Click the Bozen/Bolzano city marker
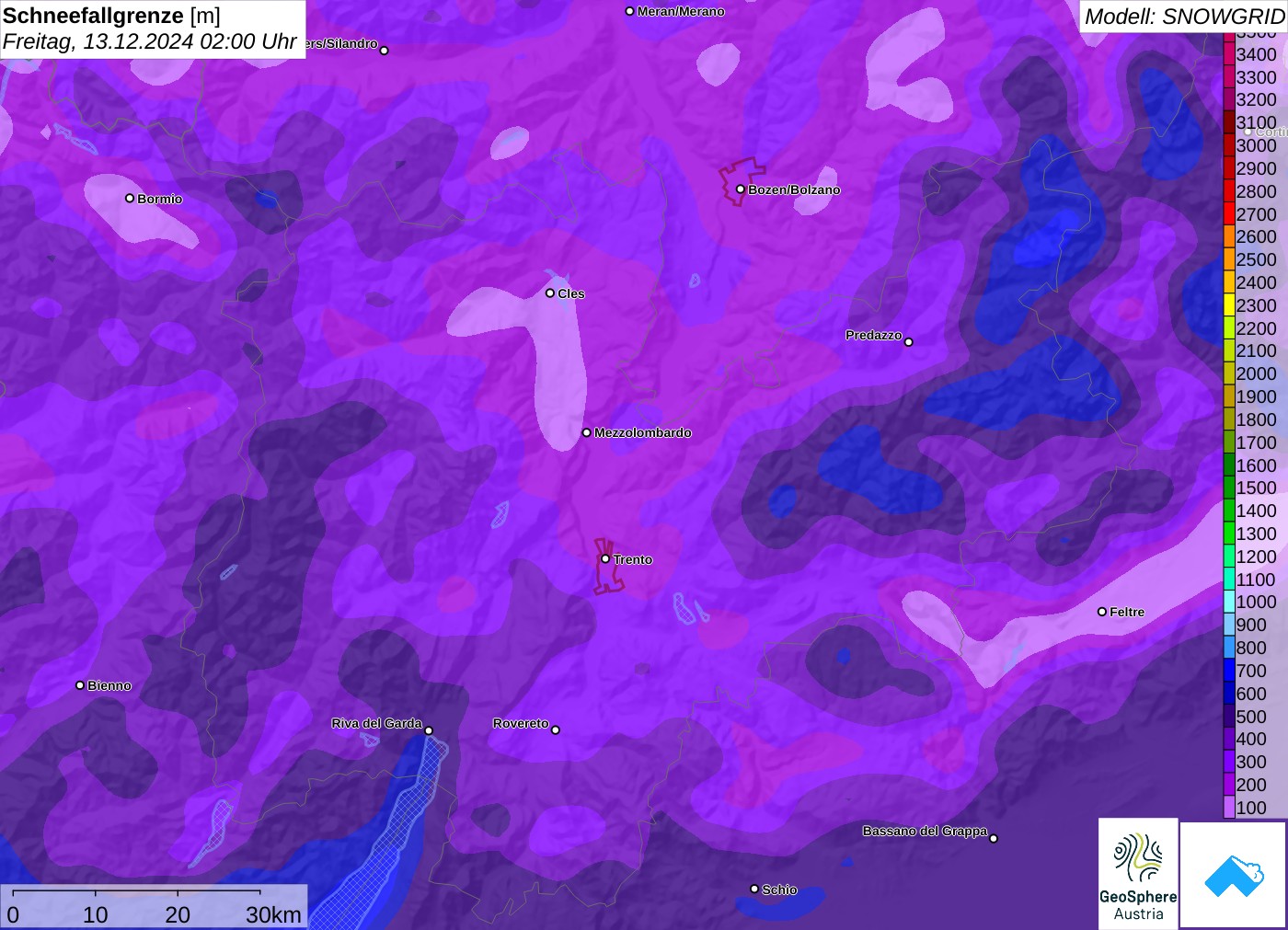The height and width of the screenshot is (930, 1288). pos(741,189)
